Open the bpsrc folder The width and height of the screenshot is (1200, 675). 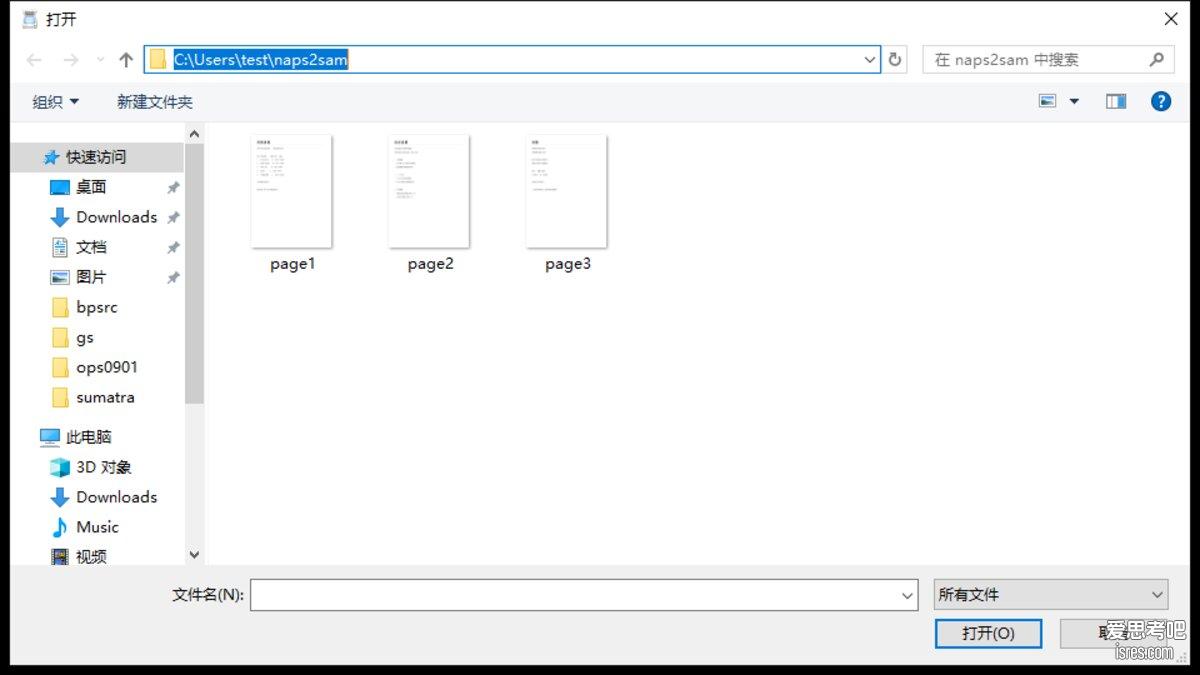[x=97, y=307]
